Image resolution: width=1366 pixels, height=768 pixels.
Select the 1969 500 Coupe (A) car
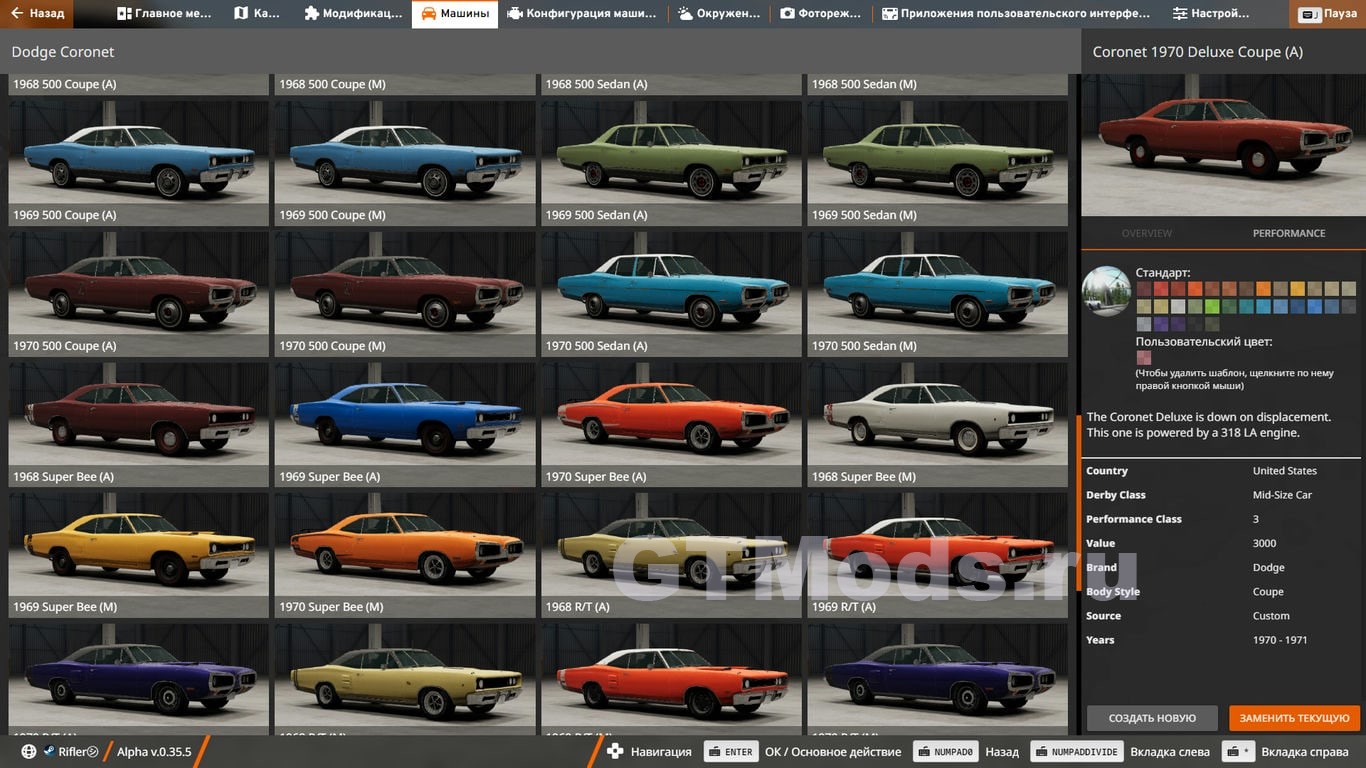point(139,164)
